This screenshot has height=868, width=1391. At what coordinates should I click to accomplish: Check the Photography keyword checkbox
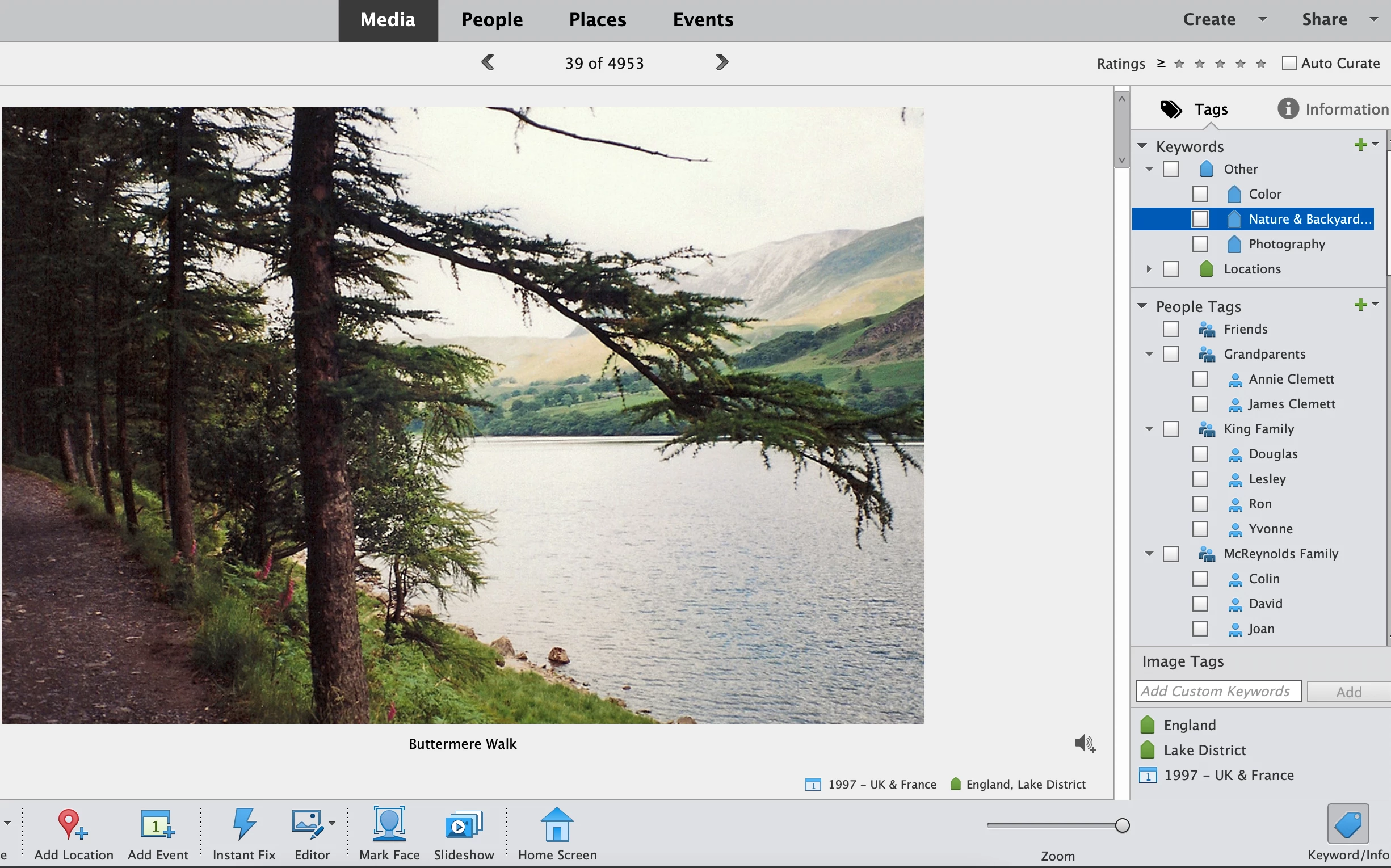(1200, 244)
